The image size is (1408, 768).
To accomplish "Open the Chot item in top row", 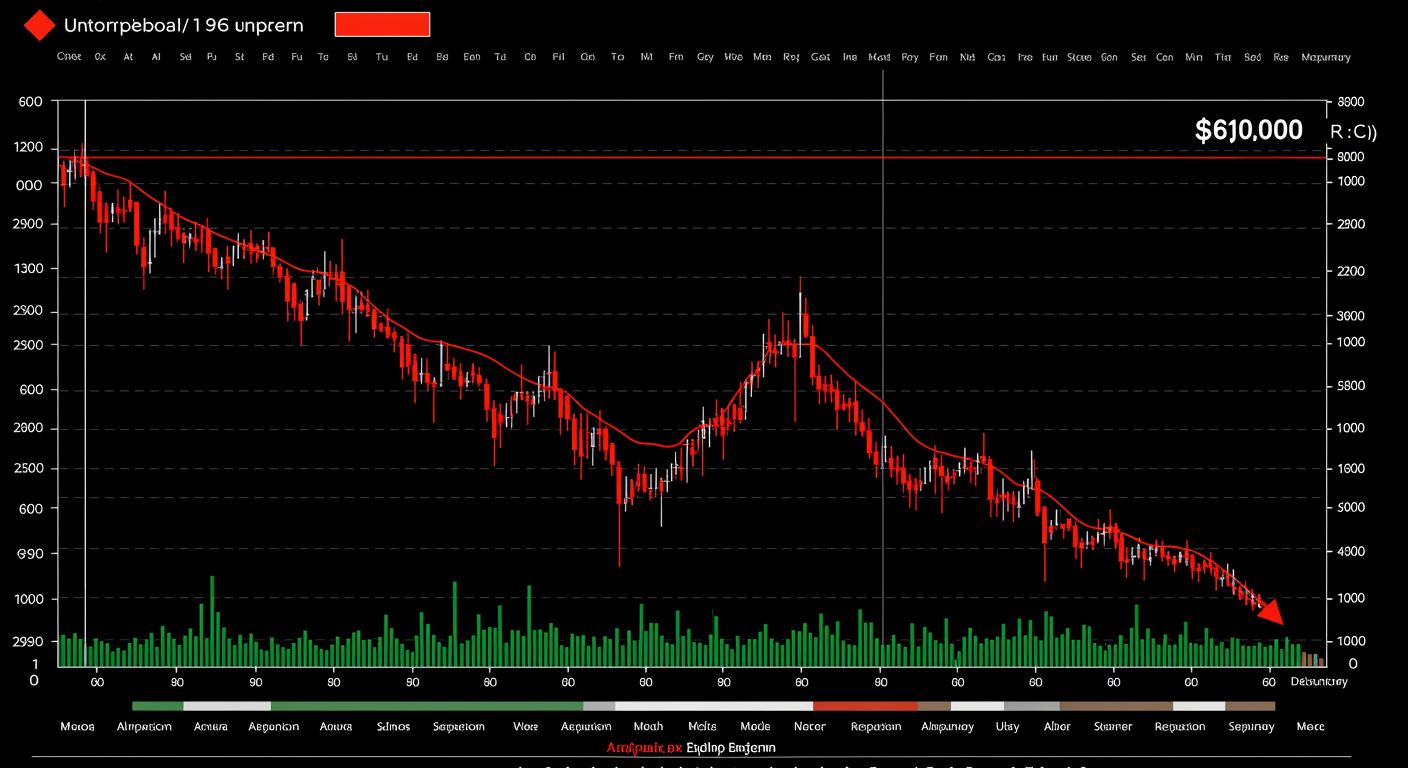I will [x=69, y=58].
